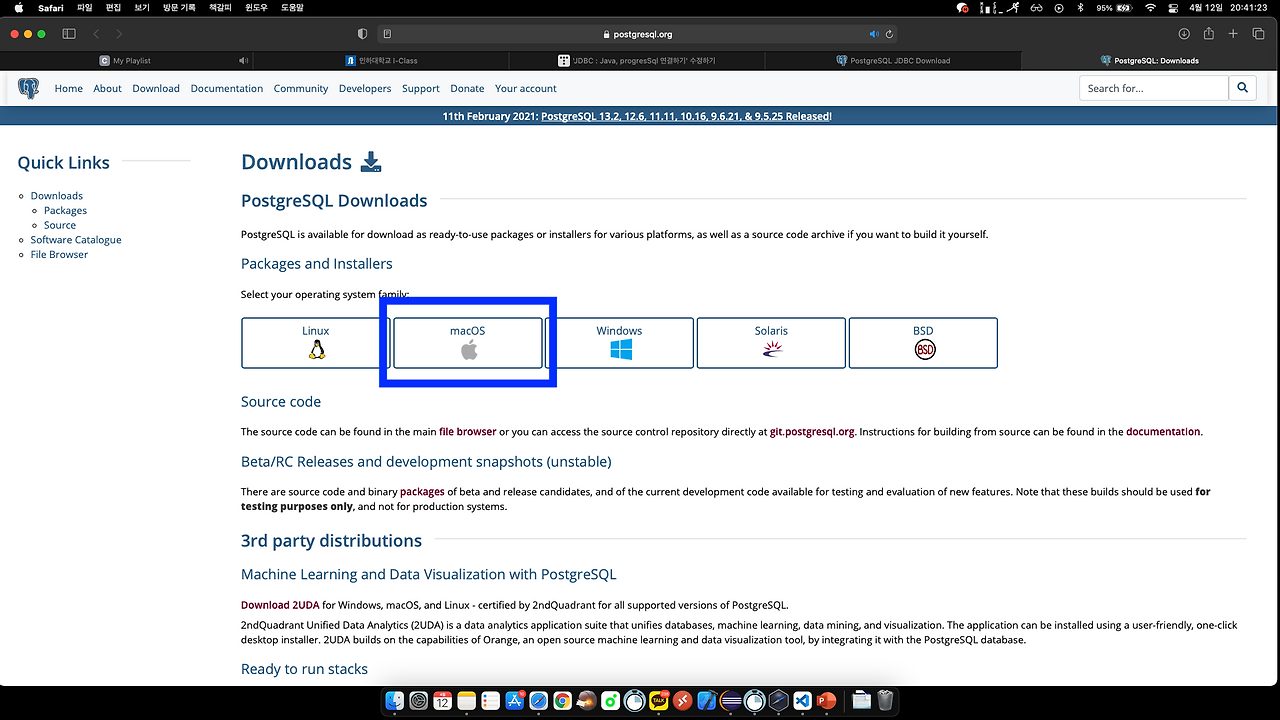Open Software Catalogue in Quick Links

pos(76,240)
